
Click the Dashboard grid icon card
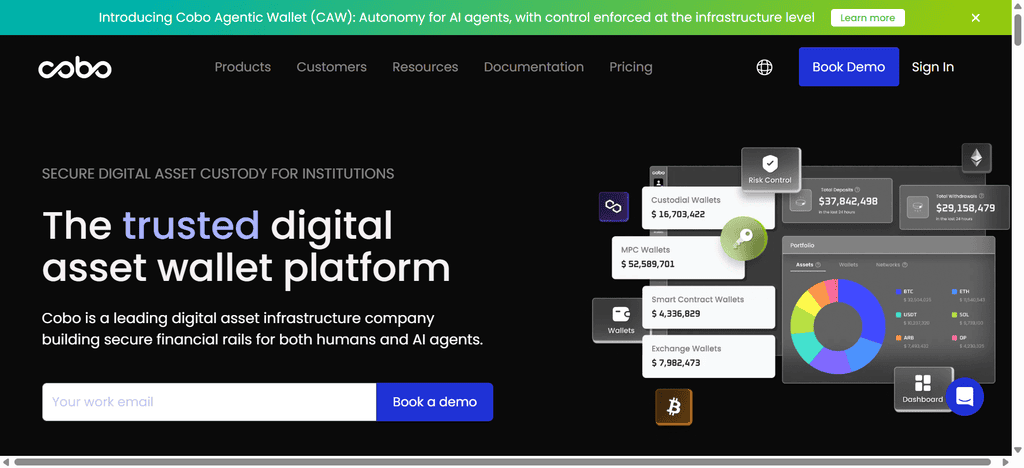[x=923, y=389]
